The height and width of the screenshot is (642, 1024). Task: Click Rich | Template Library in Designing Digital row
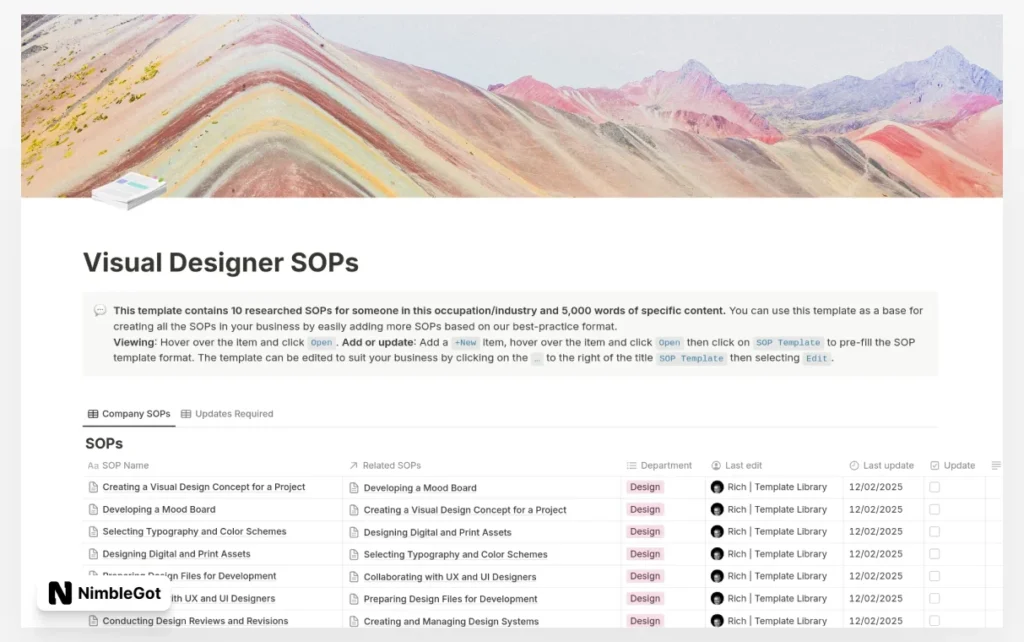777,553
